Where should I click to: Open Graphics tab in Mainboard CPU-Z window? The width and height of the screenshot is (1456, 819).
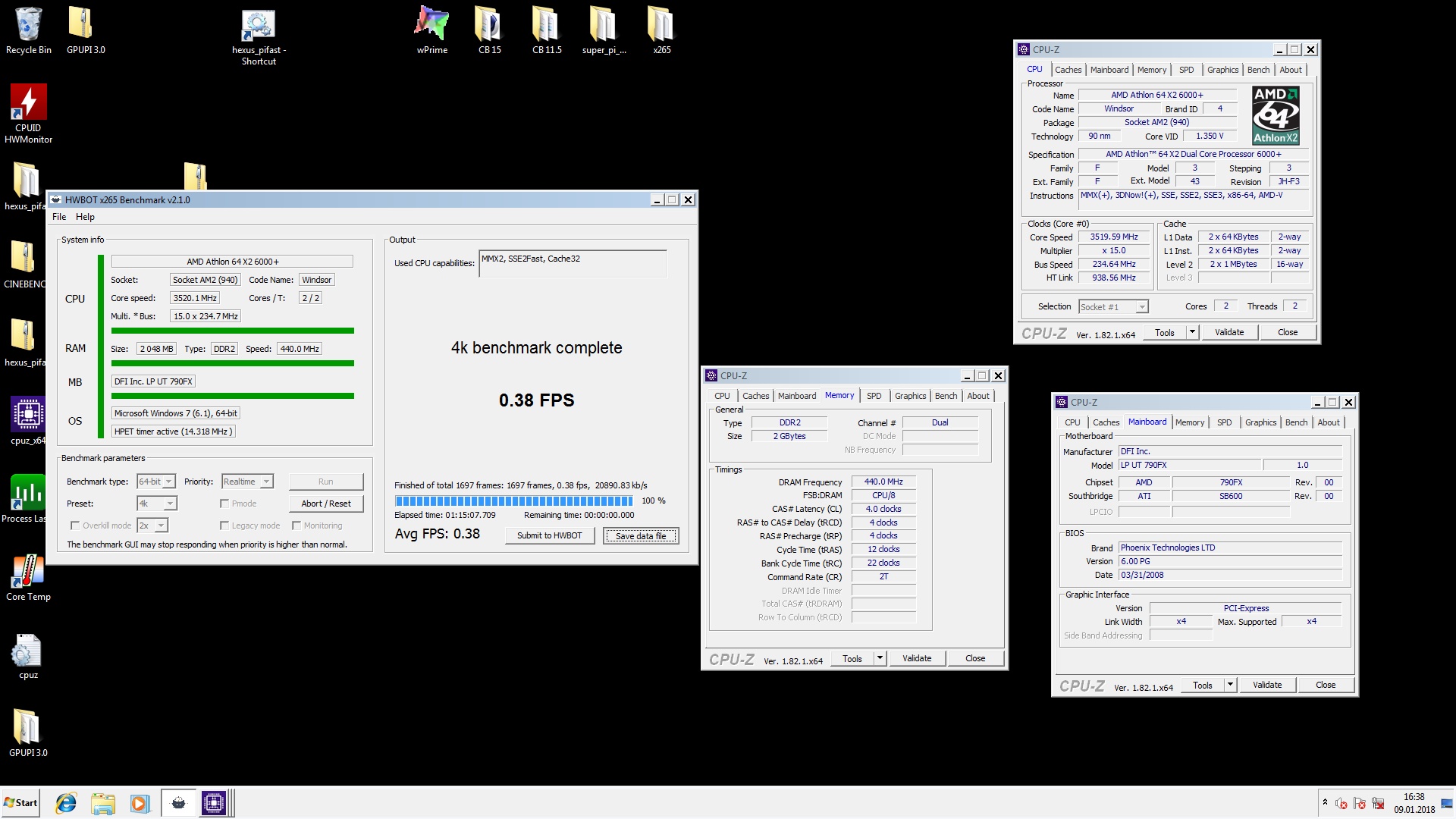pos(1260,422)
